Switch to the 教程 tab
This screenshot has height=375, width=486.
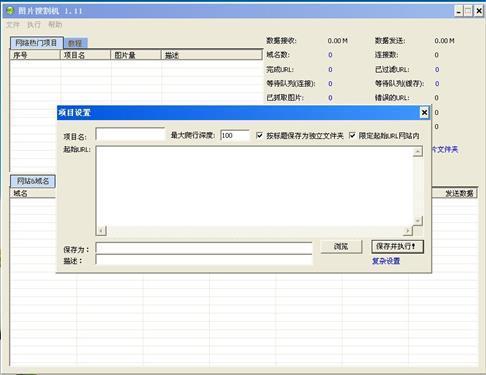coord(75,43)
